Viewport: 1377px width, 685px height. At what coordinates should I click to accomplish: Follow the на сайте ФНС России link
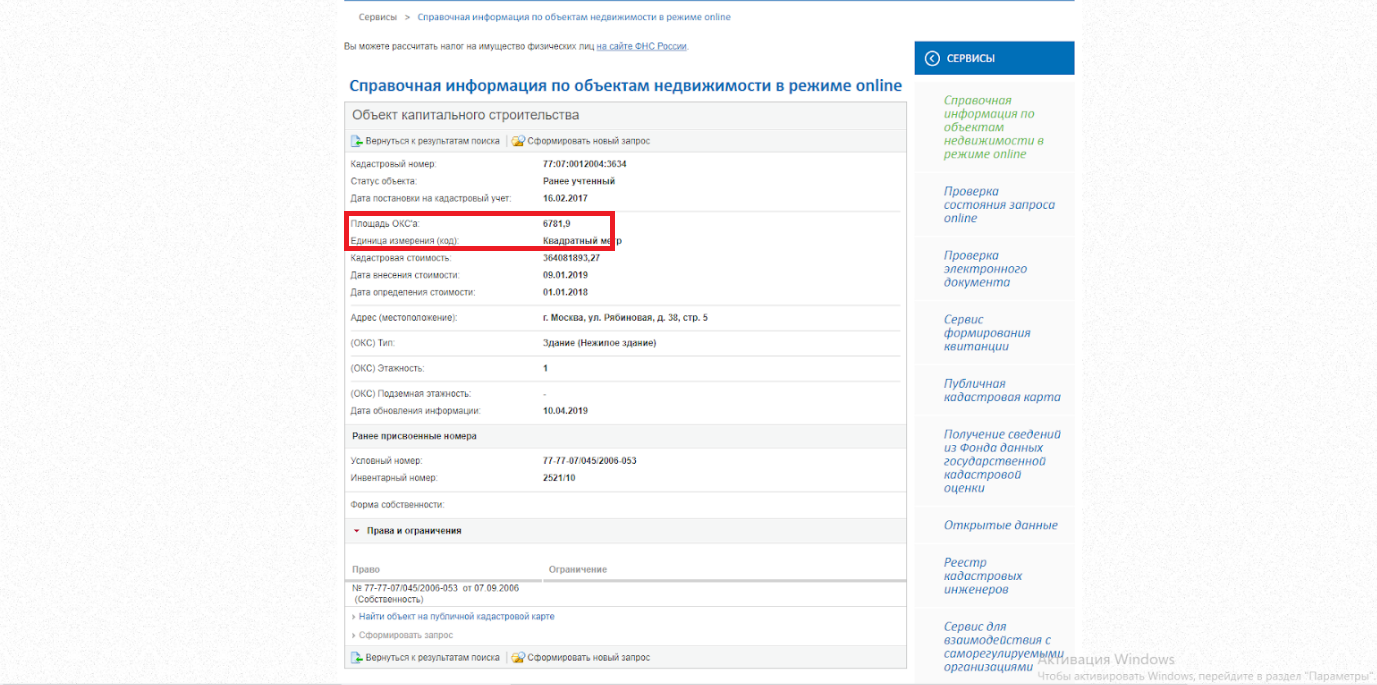coord(641,46)
